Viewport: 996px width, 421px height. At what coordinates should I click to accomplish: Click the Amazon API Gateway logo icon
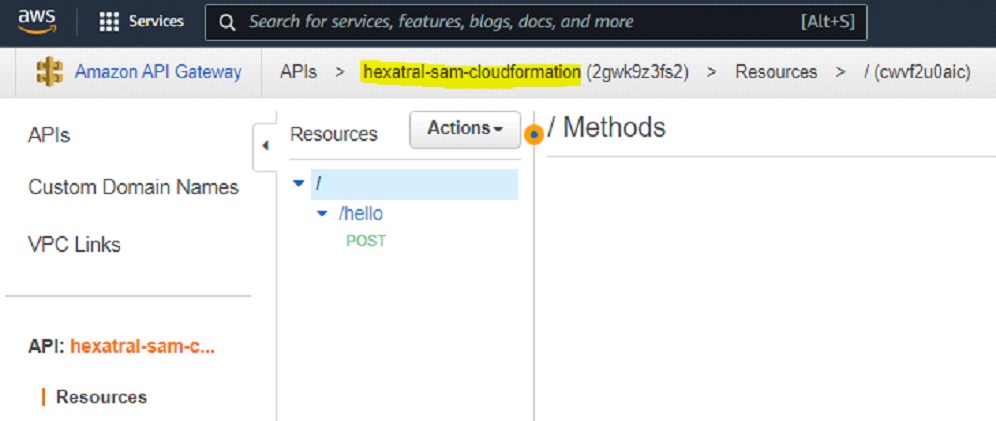pos(49,72)
